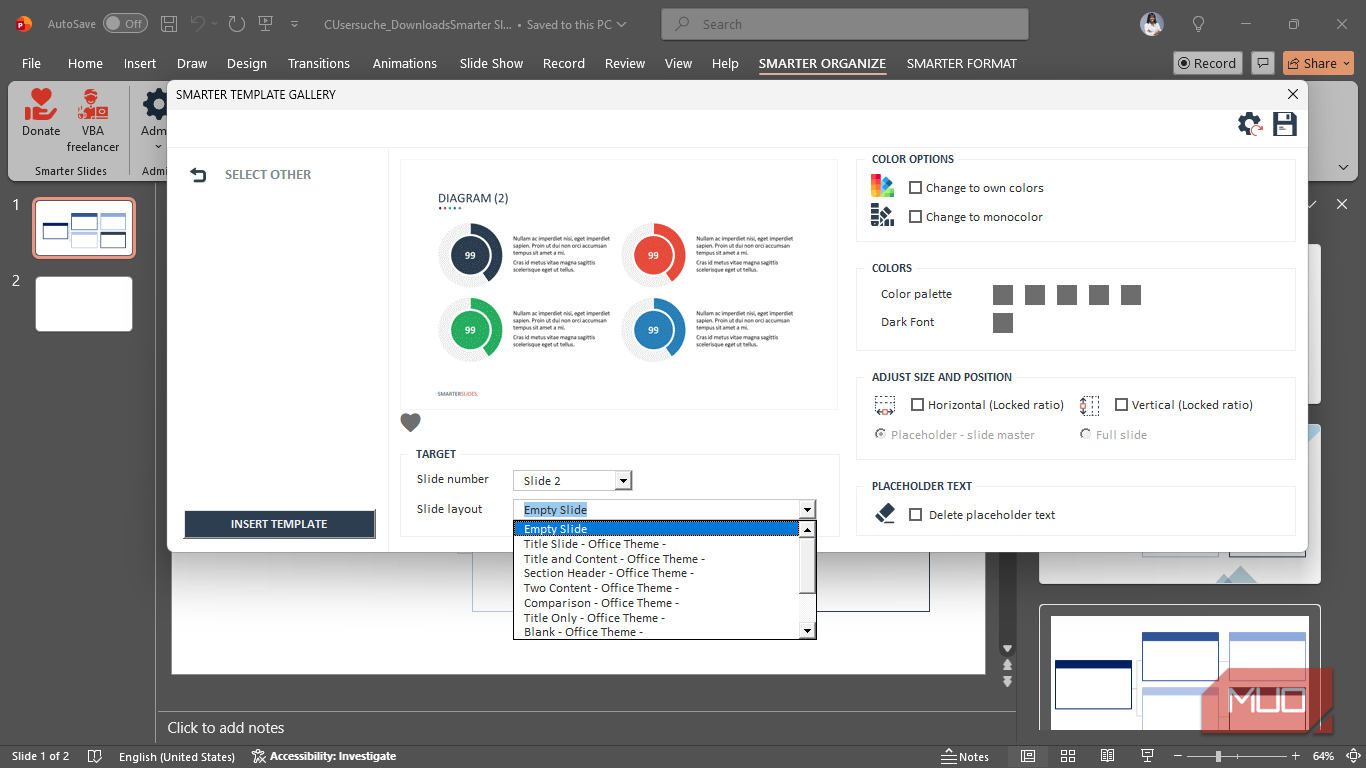Switch to Slide Sorter view icon
This screenshot has height=768, width=1366.
click(x=1068, y=756)
